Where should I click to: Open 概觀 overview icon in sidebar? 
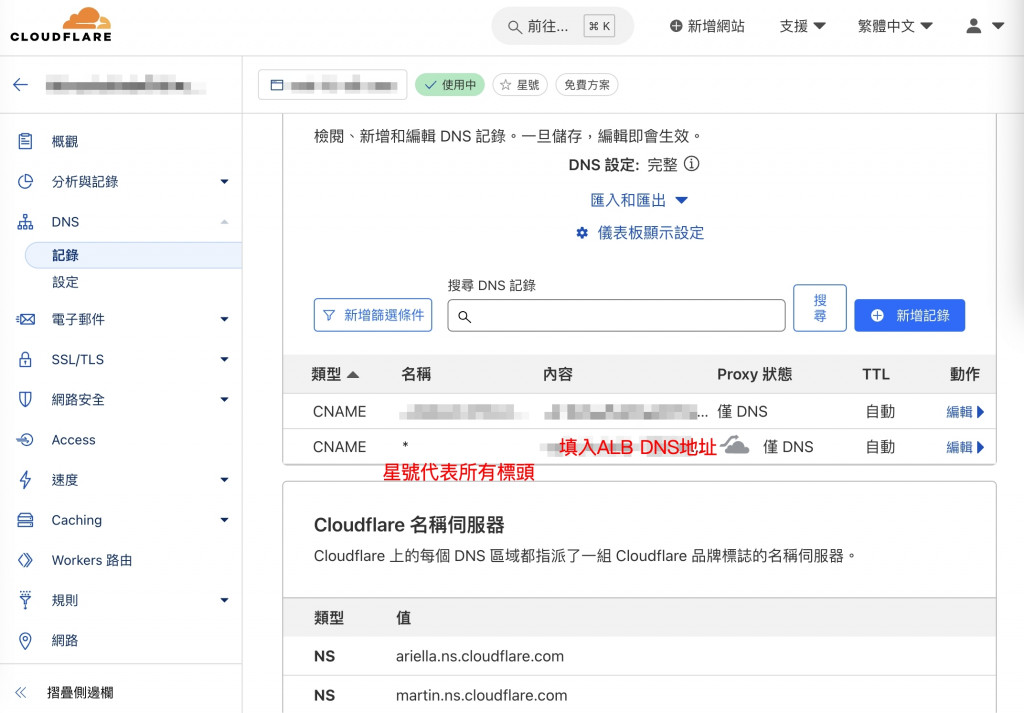click(25, 141)
